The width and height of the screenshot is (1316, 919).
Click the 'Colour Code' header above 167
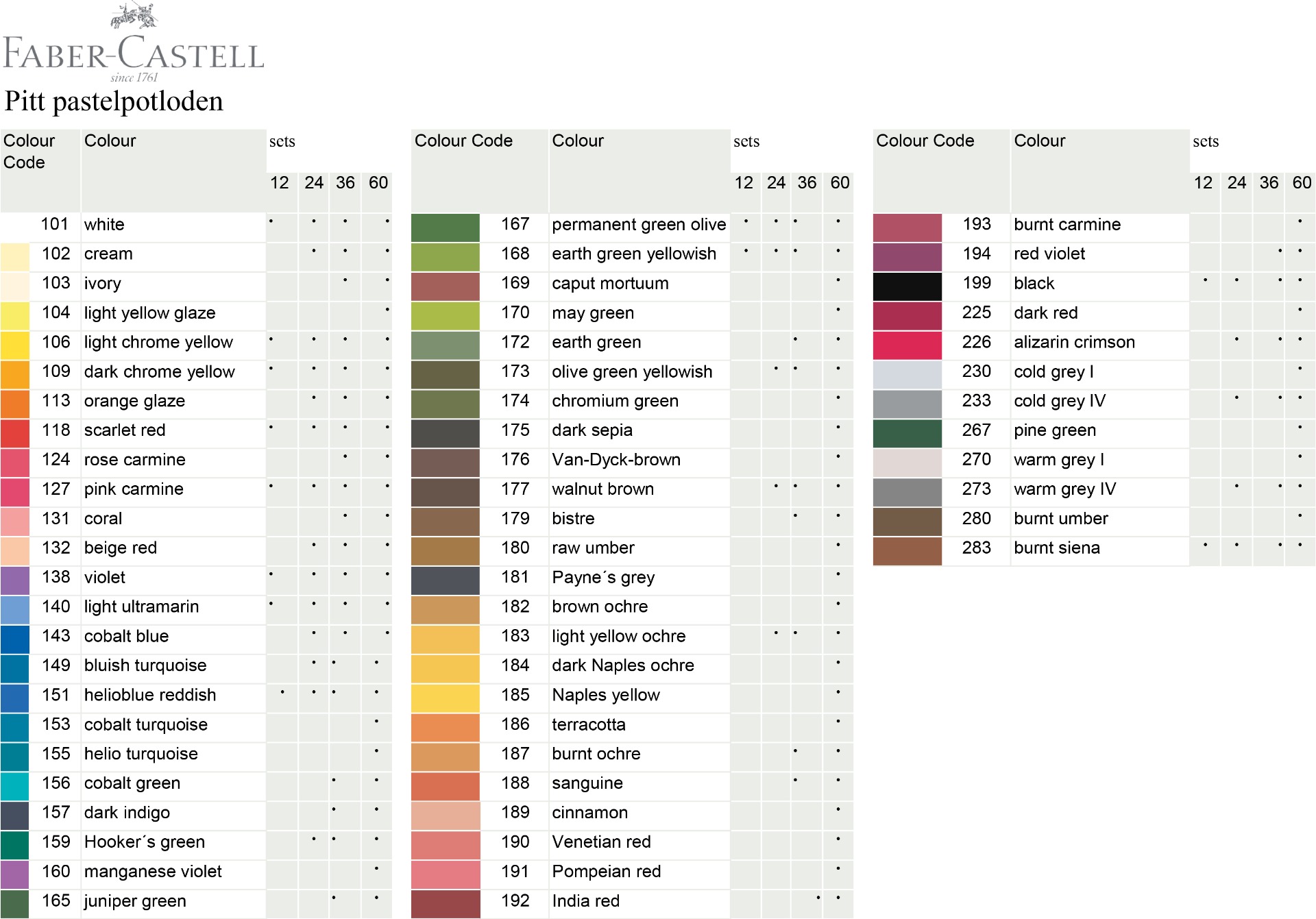(463, 141)
